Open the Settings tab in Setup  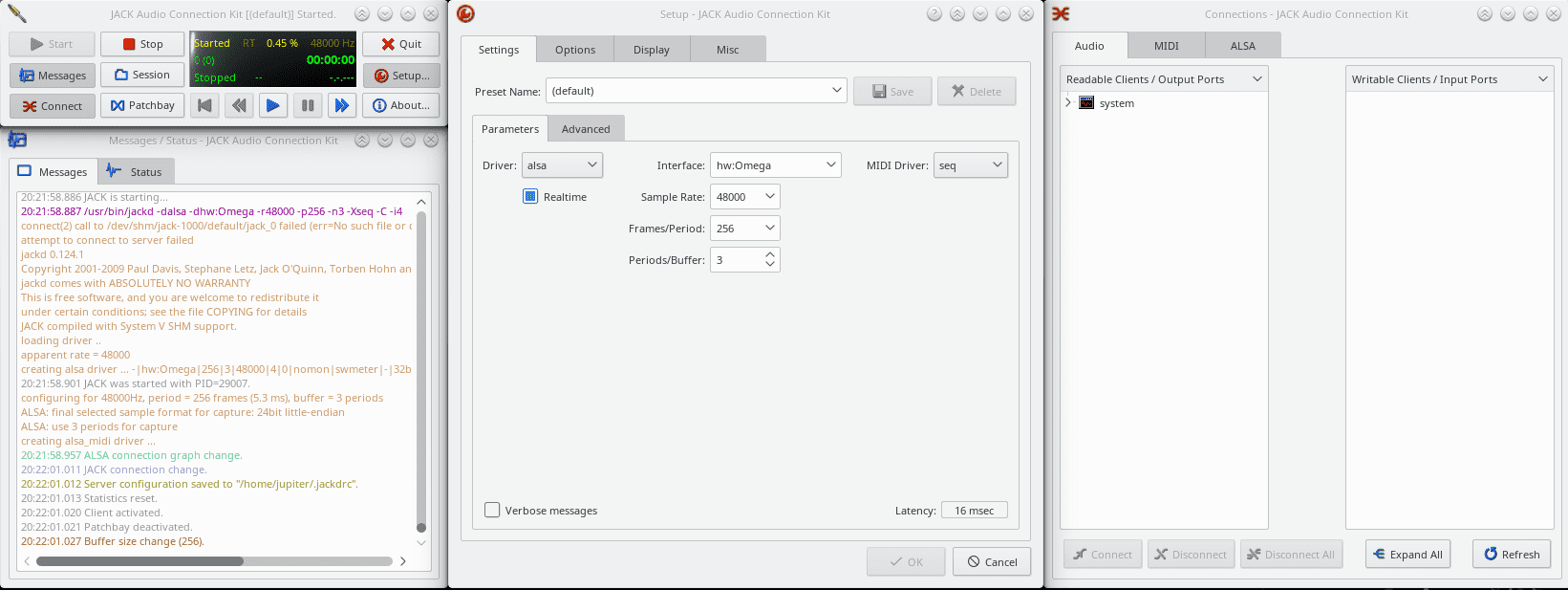pyautogui.click(x=499, y=50)
